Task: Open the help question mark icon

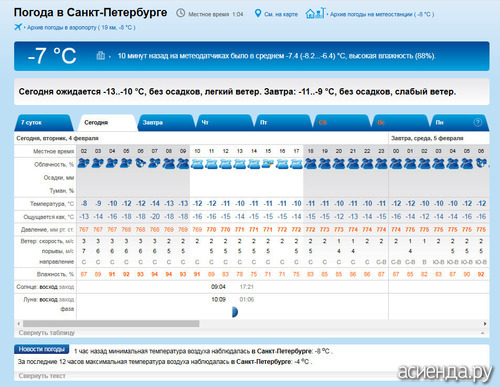Action: pyautogui.click(x=478, y=122)
